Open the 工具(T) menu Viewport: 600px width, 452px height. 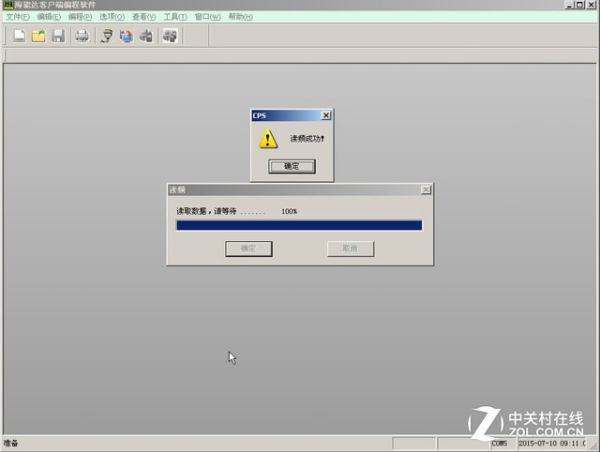coord(176,17)
